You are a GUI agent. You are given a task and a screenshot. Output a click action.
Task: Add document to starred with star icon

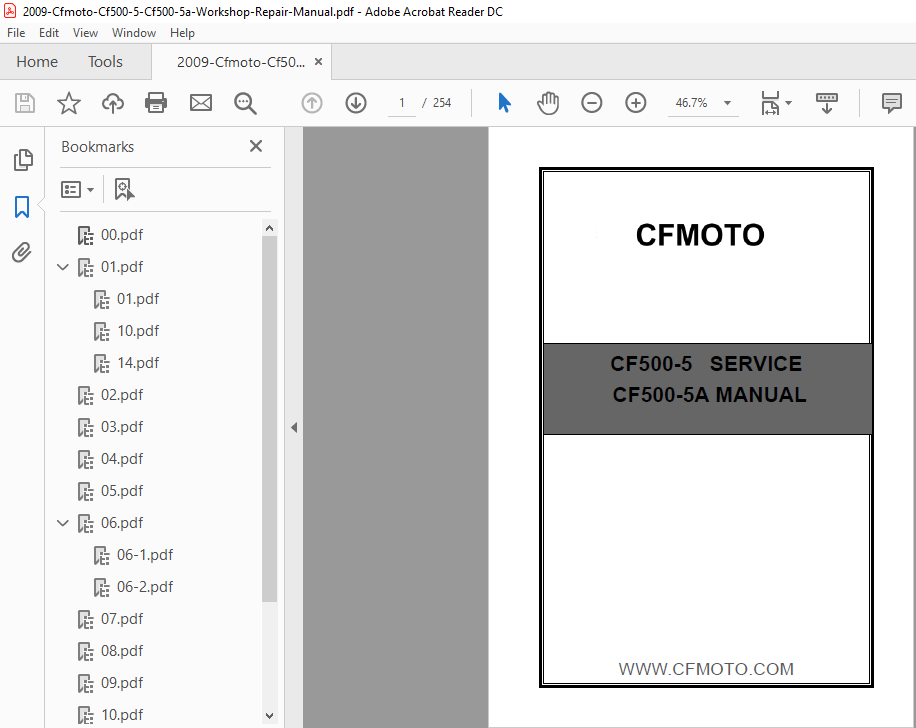[x=68, y=103]
